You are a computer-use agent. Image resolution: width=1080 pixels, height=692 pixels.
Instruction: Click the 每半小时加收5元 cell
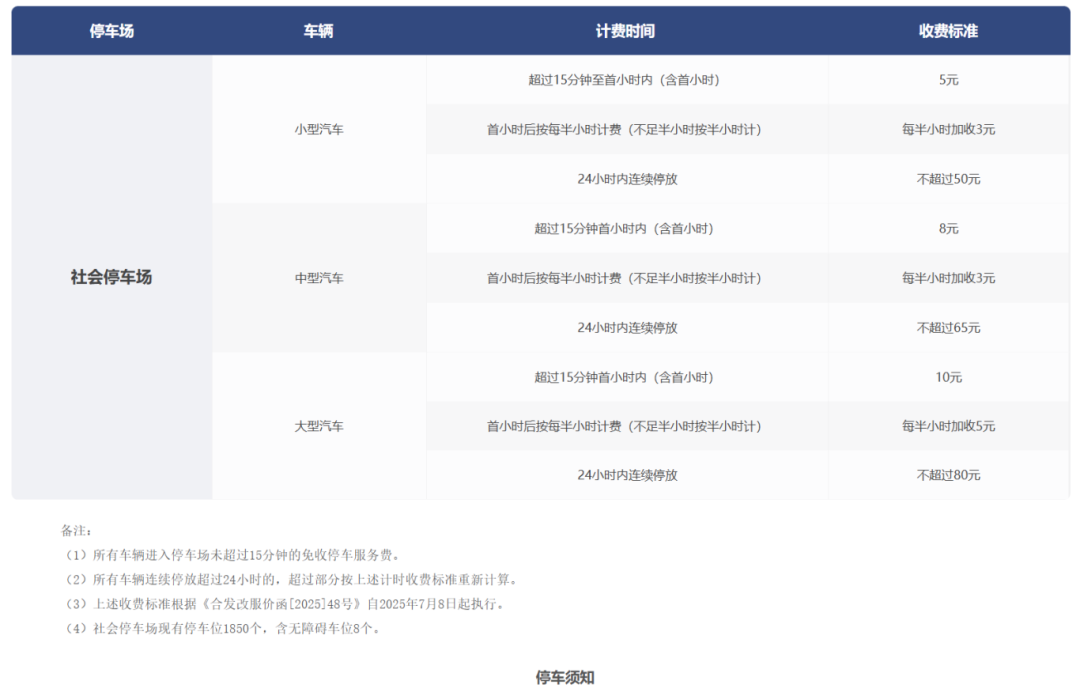(x=948, y=426)
